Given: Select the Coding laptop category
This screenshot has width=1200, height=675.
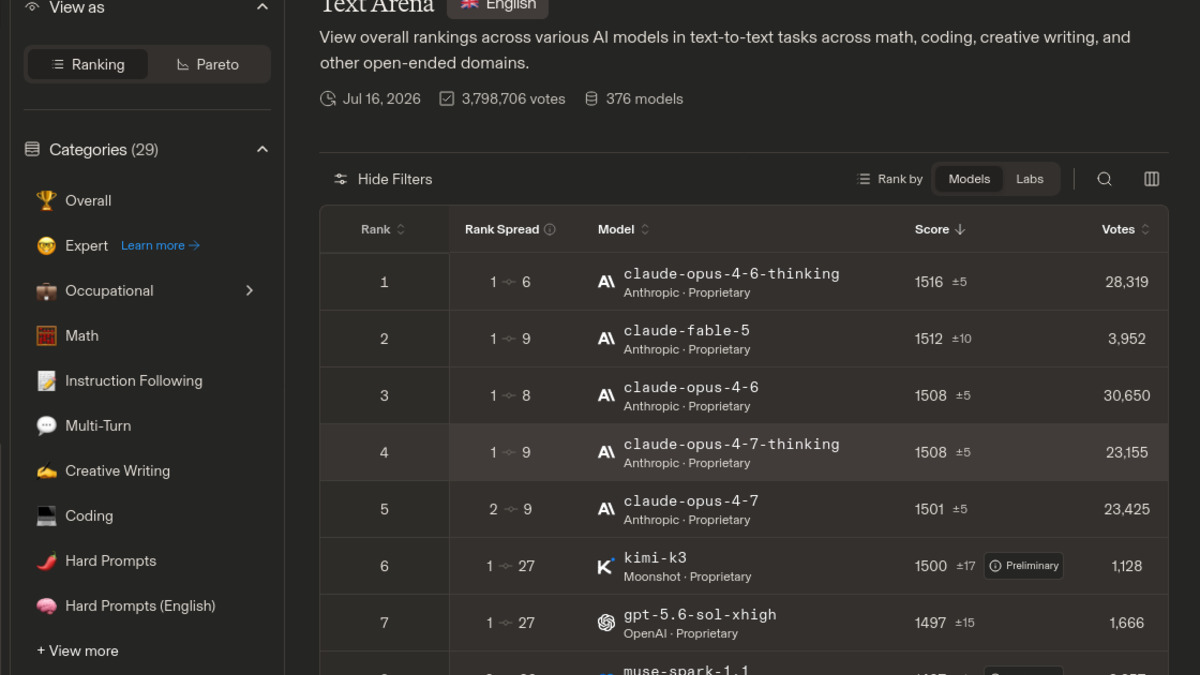Looking at the screenshot, I should pos(46,515).
